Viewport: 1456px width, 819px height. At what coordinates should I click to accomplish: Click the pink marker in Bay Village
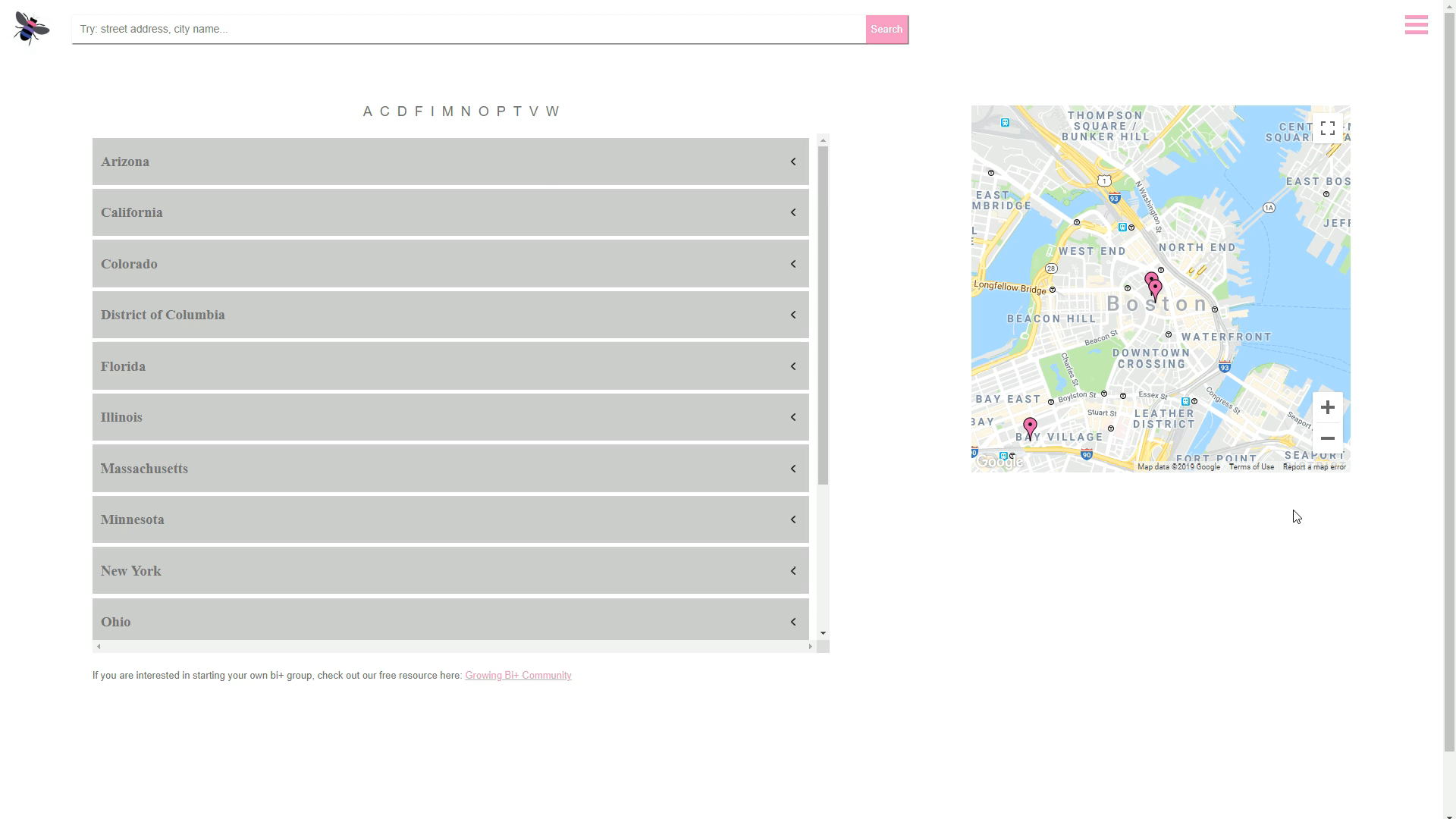coord(1030,427)
